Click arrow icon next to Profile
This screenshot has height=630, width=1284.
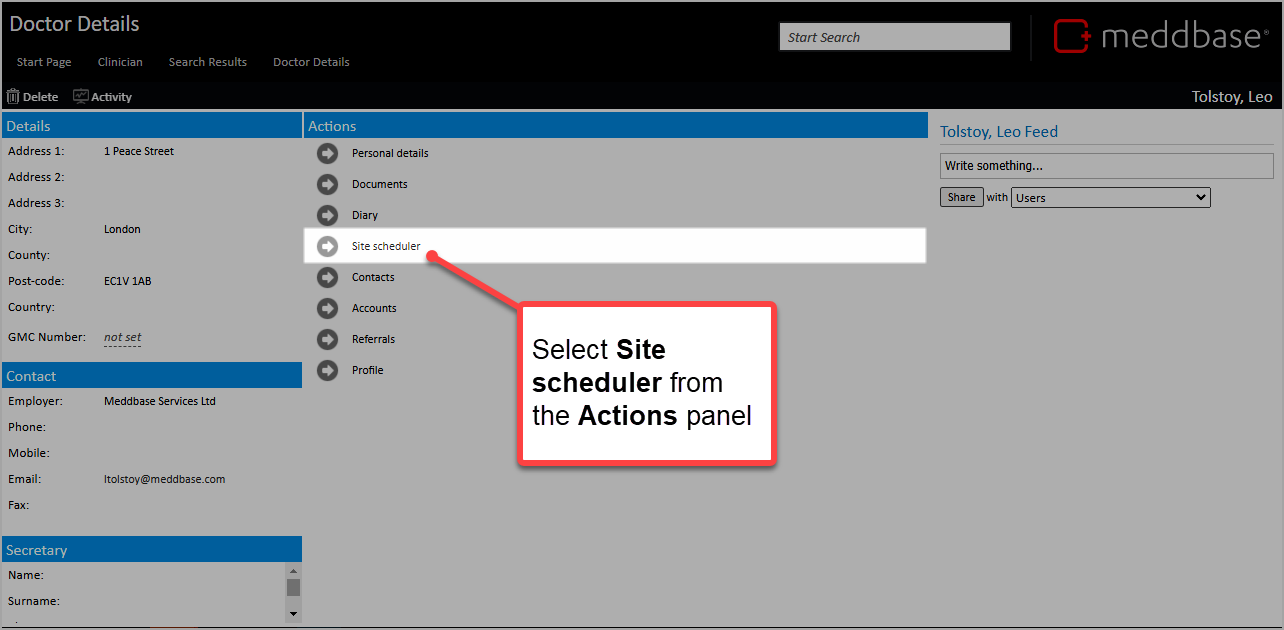(x=328, y=370)
